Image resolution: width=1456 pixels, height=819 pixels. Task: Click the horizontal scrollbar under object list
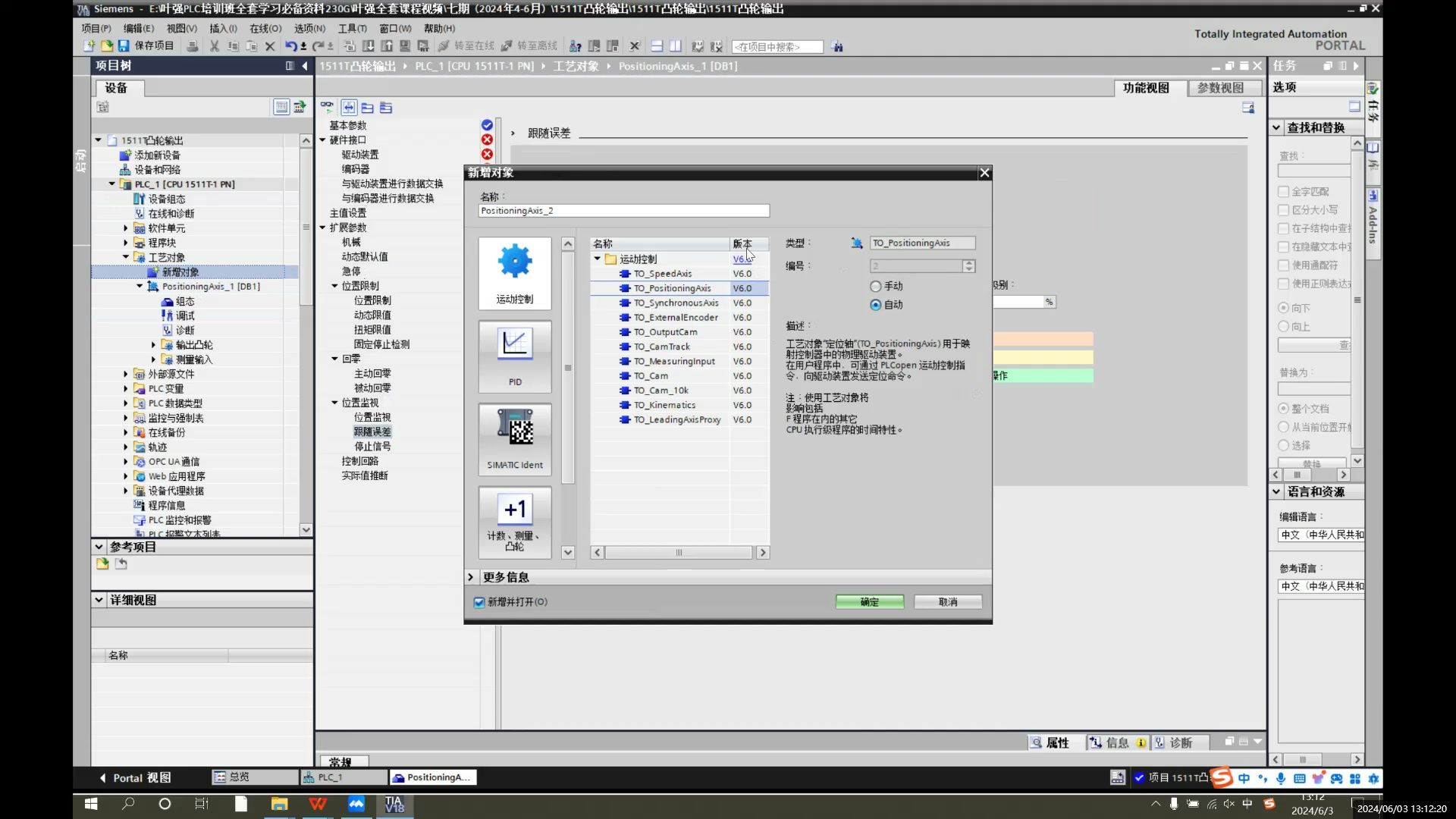click(x=679, y=553)
